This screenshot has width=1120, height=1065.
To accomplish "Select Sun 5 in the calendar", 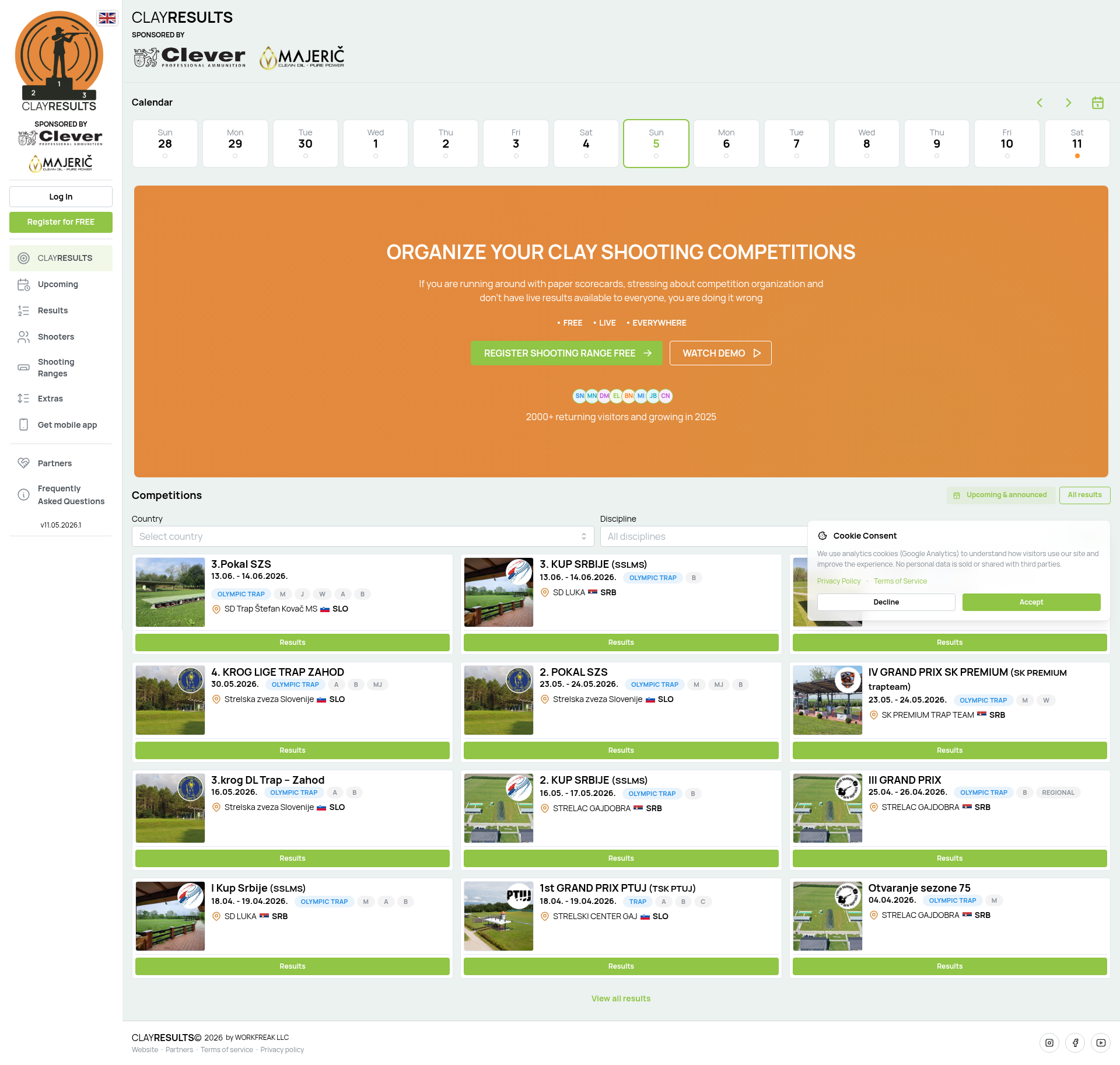I will 656,144.
